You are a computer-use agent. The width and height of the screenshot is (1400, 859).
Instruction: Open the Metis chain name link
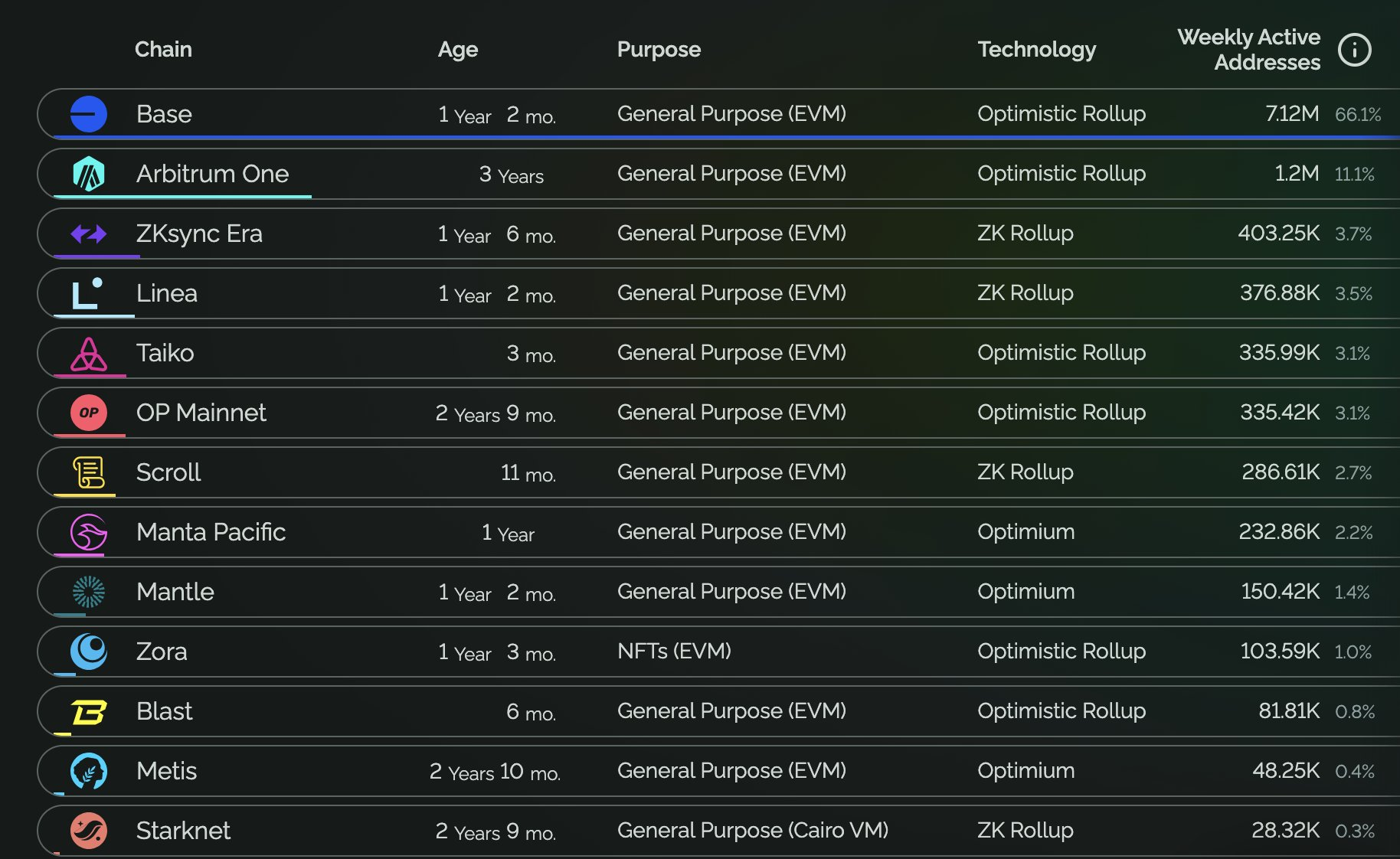(x=166, y=771)
